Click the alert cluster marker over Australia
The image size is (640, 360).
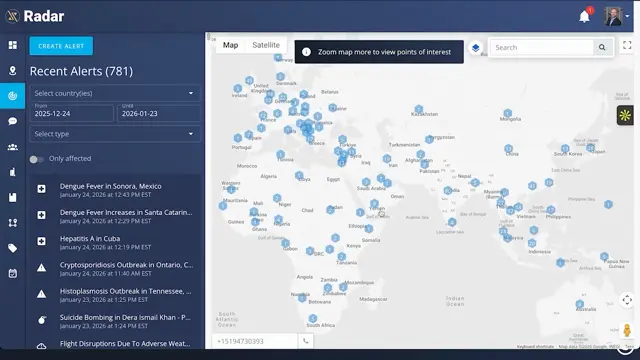tap(580, 304)
